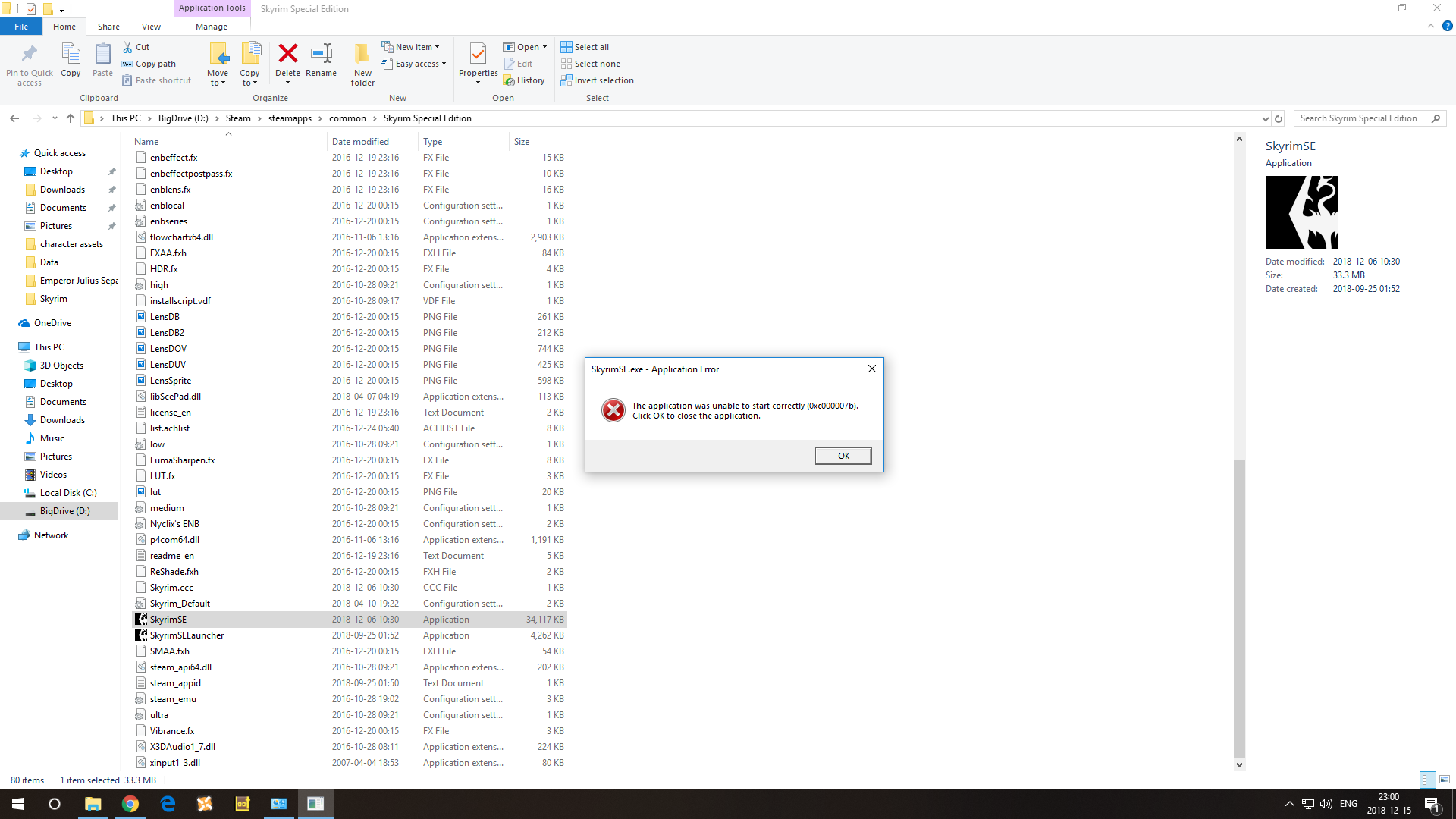Click OK in the Application Error dialog
The image size is (1456, 819).
click(x=843, y=456)
